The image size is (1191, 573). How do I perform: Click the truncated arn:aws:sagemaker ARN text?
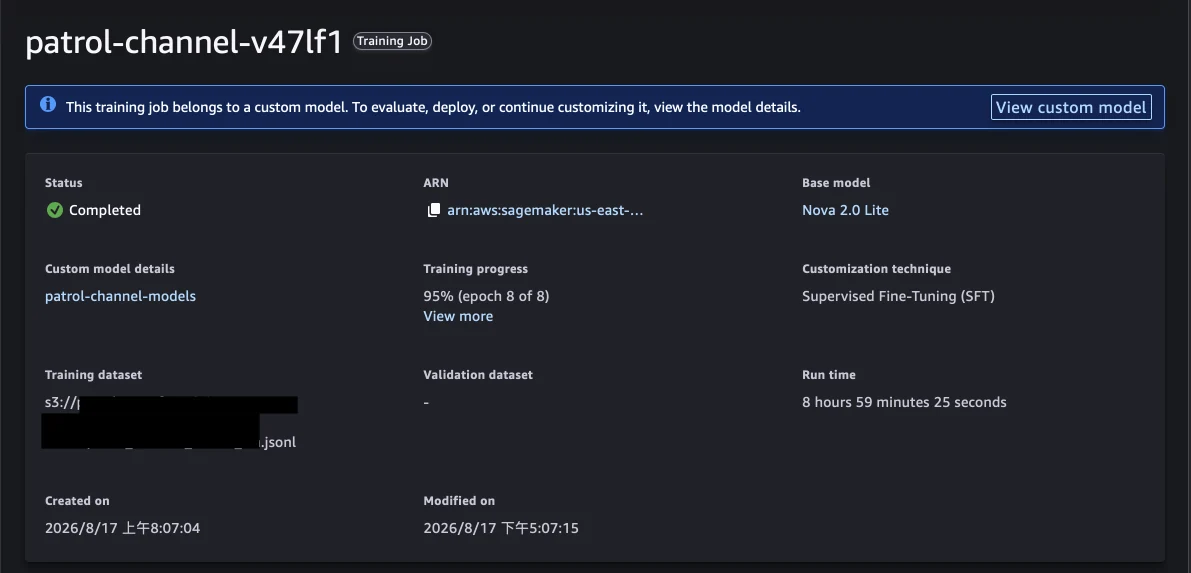tap(545, 211)
